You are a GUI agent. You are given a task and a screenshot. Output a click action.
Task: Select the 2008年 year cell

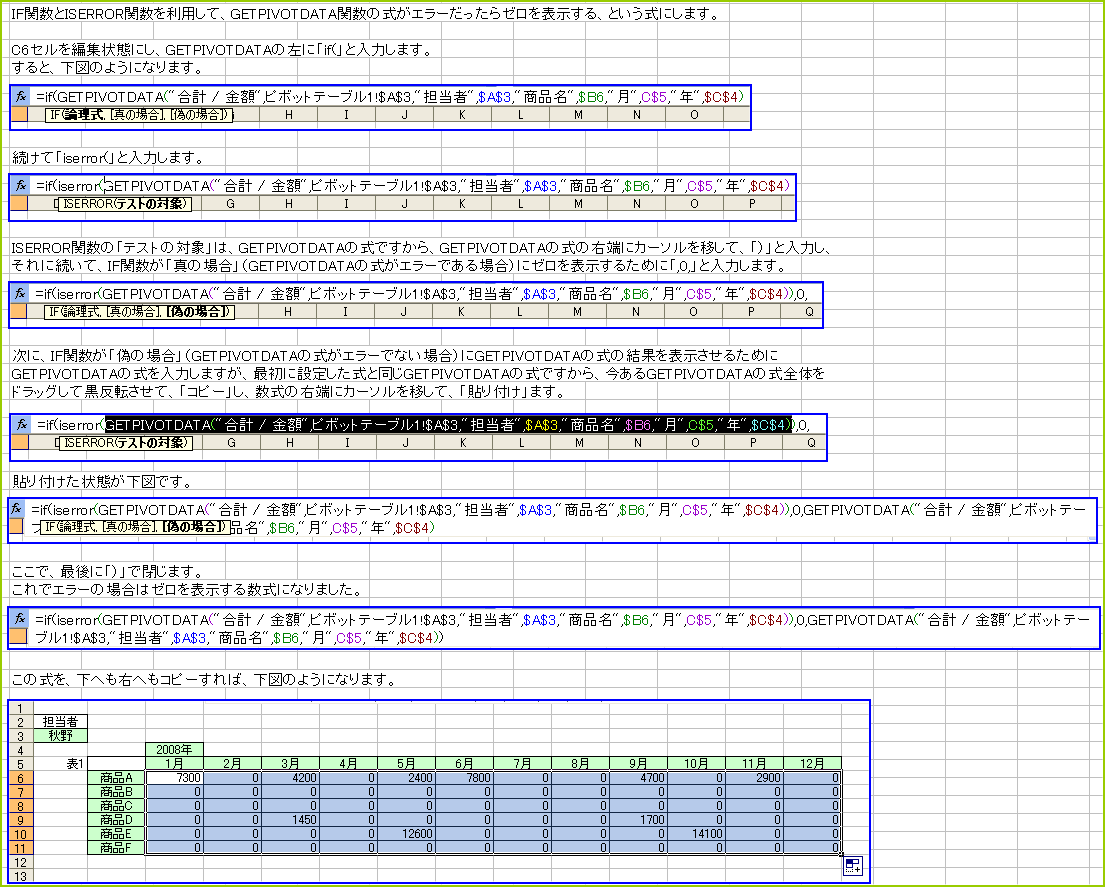pyautogui.click(x=174, y=749)
